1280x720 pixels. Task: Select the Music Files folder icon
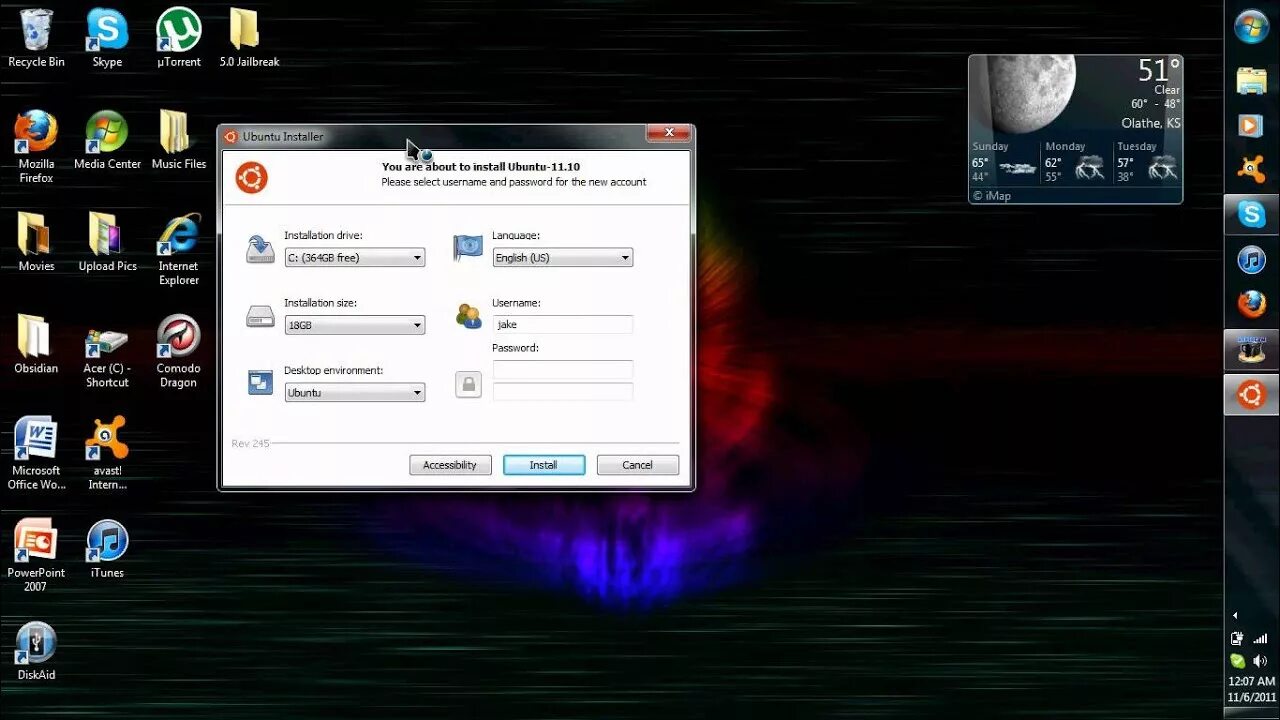pos(179,140)
